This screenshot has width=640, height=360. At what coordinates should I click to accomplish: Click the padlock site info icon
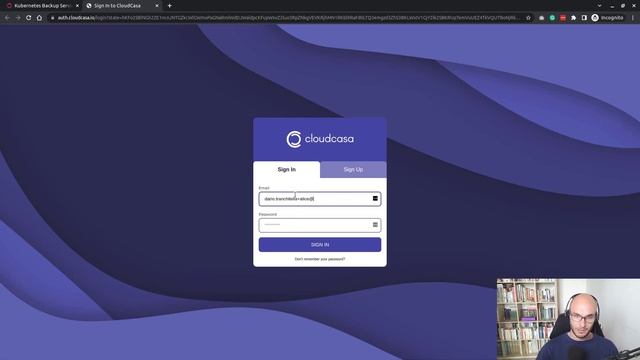(52, 18)
